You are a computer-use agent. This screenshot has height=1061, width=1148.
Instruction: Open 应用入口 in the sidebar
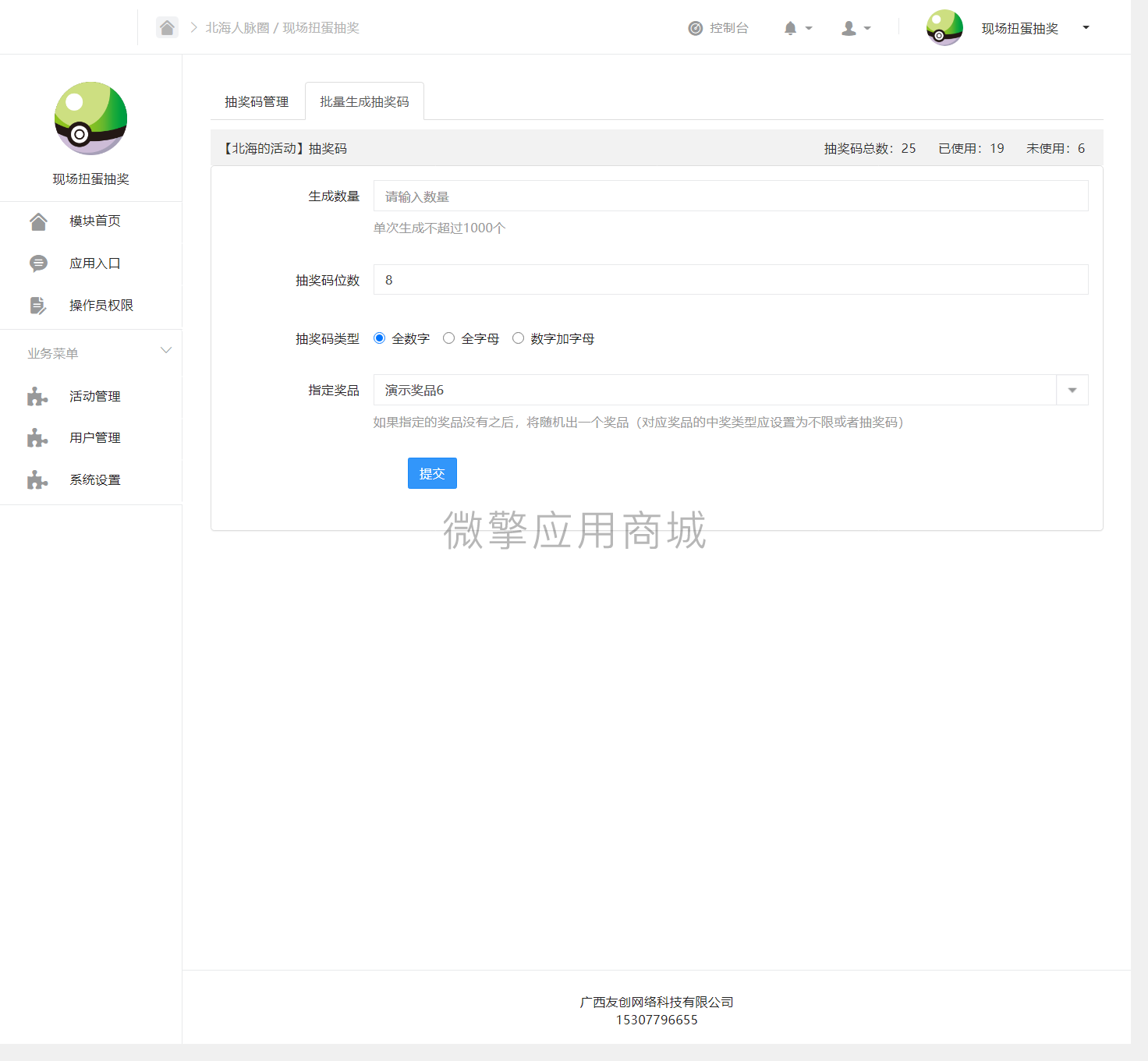point(95,263)
